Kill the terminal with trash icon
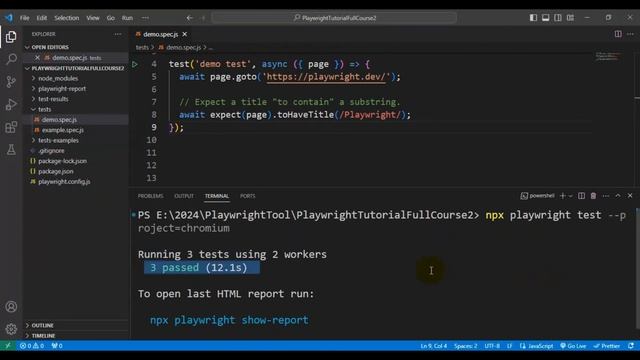This screenshot has height=360, width=640. 593,196
